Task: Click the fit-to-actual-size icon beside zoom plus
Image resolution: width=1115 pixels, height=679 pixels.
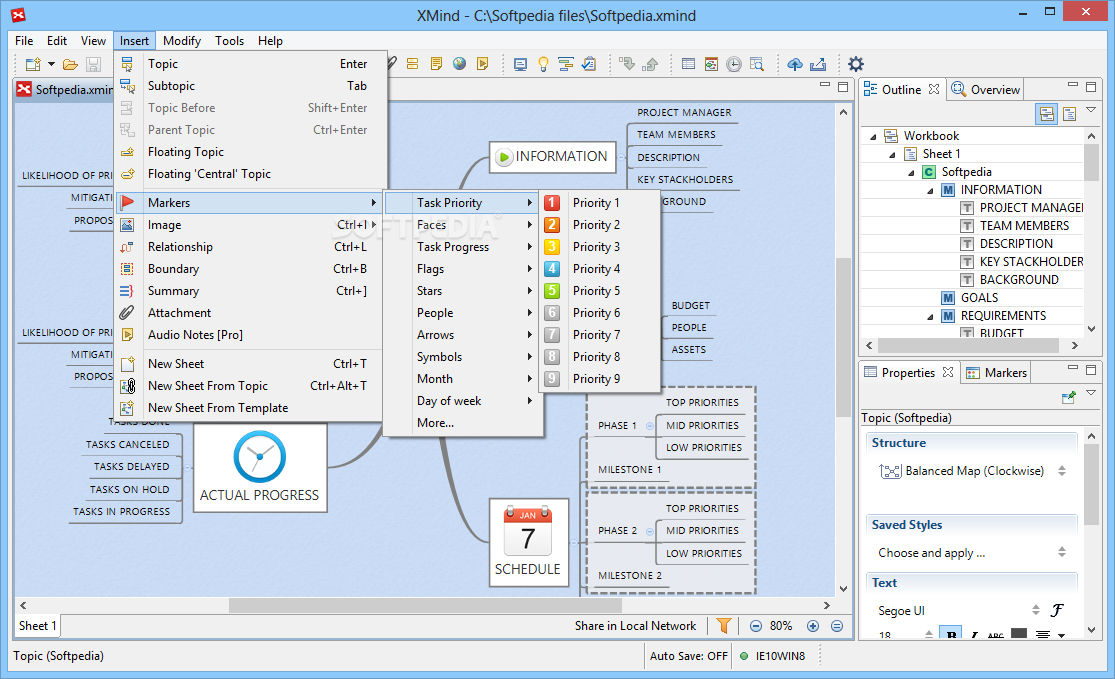Action: (837, 626)
